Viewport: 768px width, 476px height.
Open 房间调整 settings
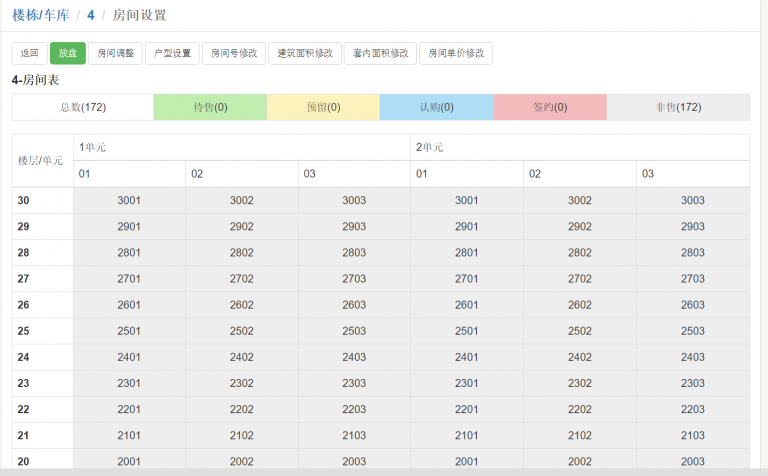click(x=115, y=54)
